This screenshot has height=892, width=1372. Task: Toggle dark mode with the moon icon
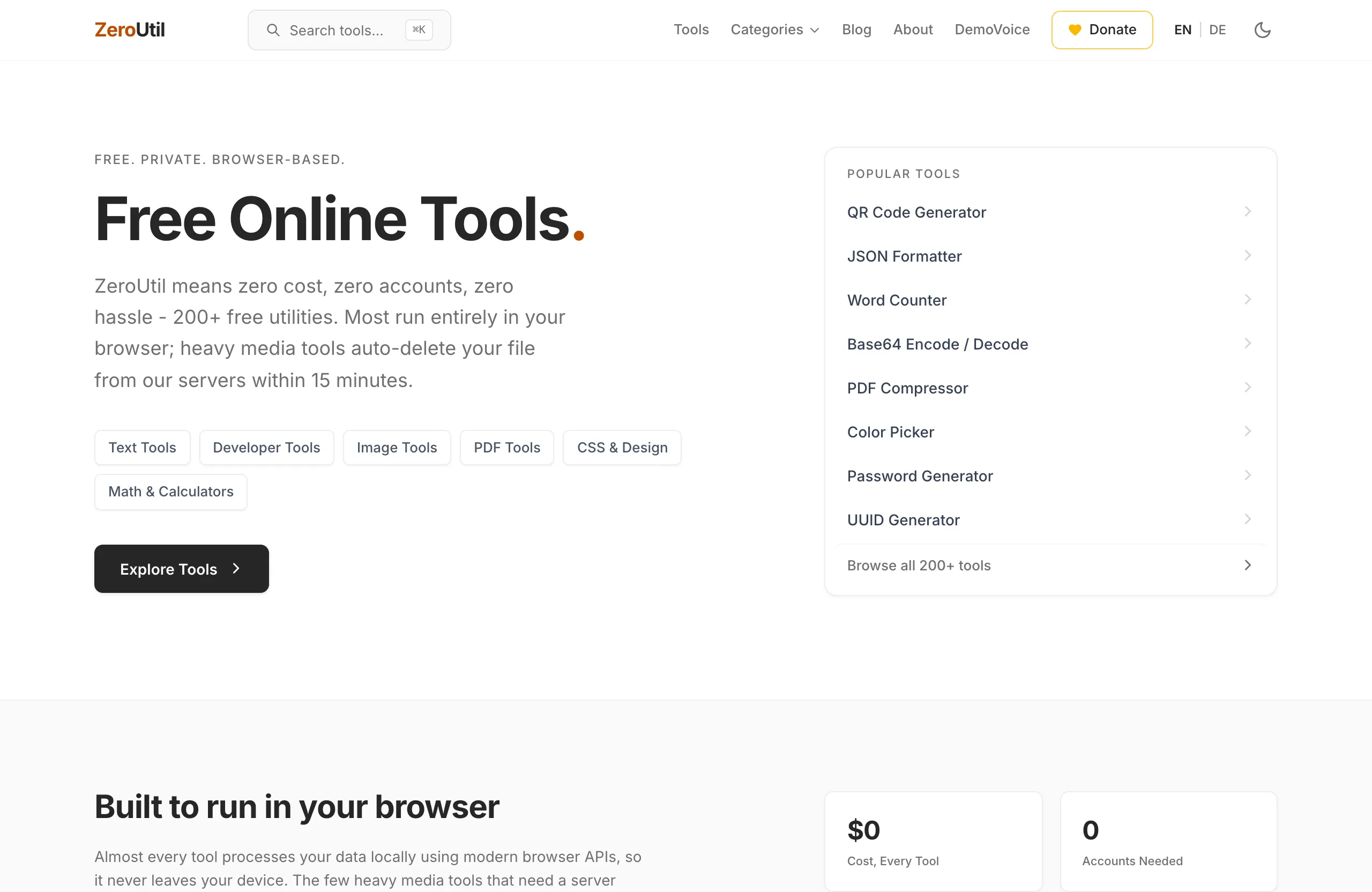click(x=1263, y=30)
